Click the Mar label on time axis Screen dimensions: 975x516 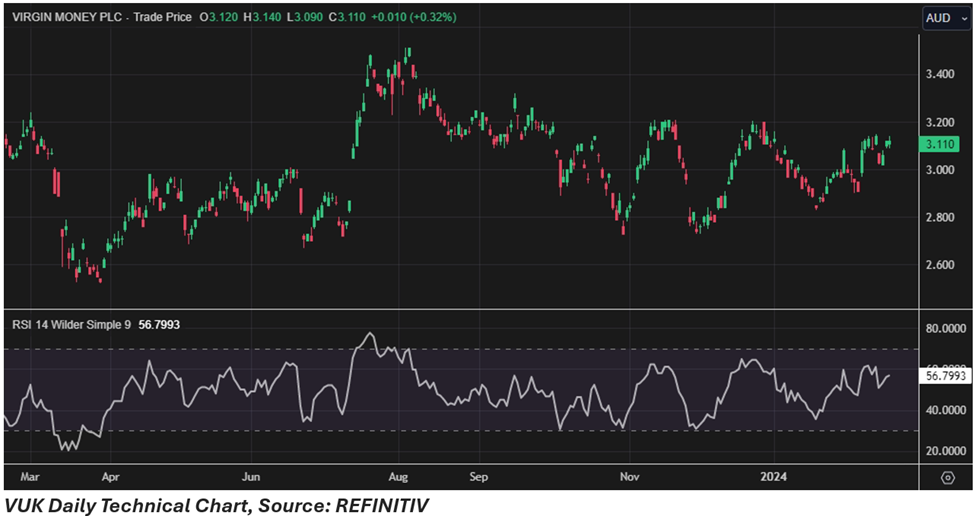coord(30,477)
